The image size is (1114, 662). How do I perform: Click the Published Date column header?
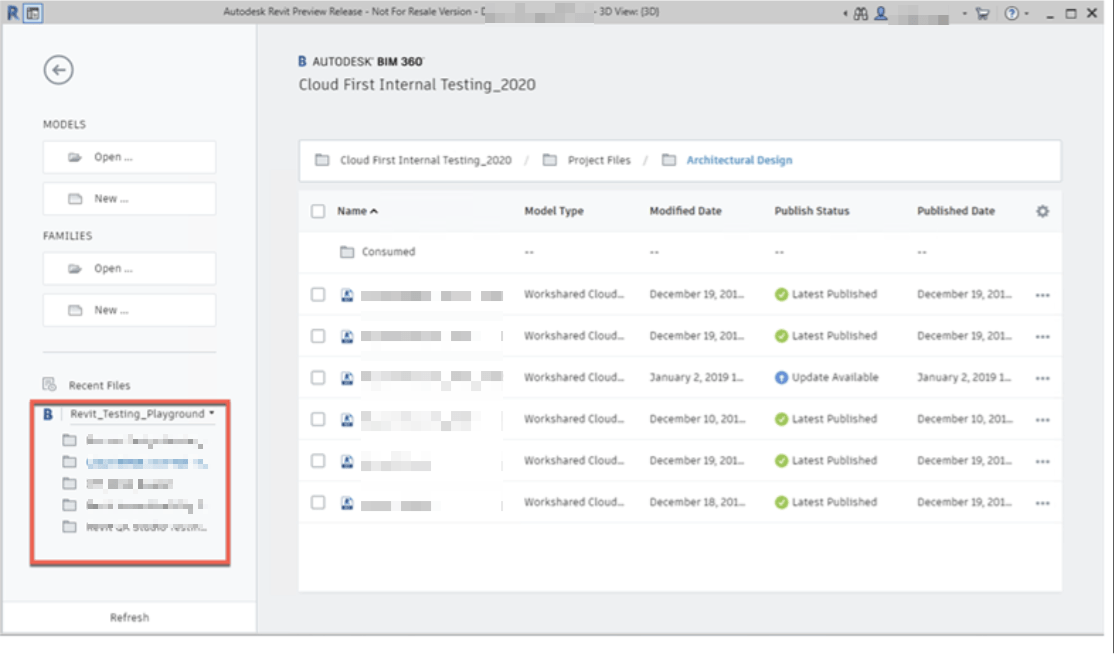click(956, 211)
